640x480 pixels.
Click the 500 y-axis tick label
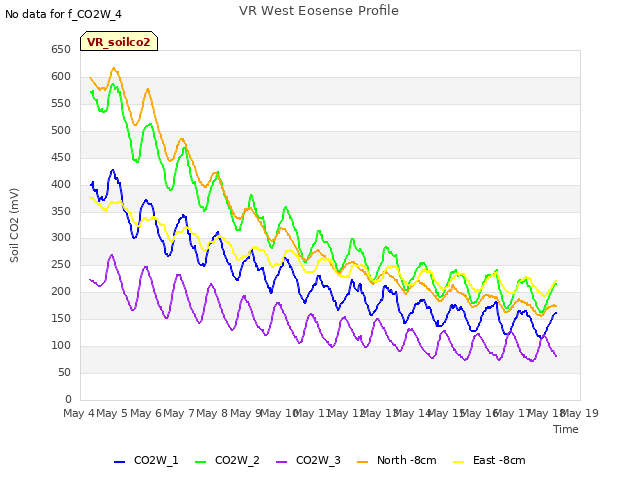[x=61, y=130]
